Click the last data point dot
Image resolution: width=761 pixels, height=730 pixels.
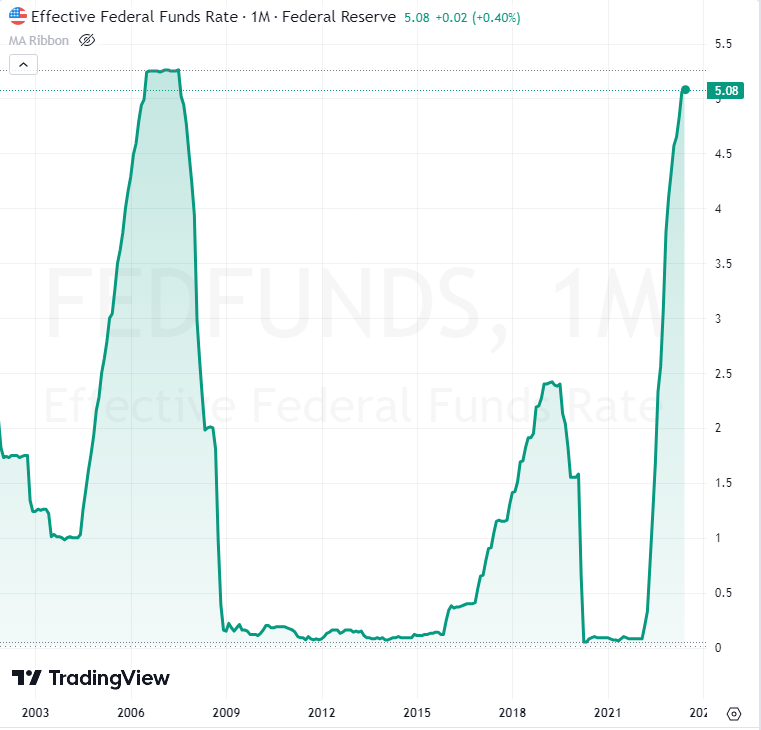click(x=685, y=90)
